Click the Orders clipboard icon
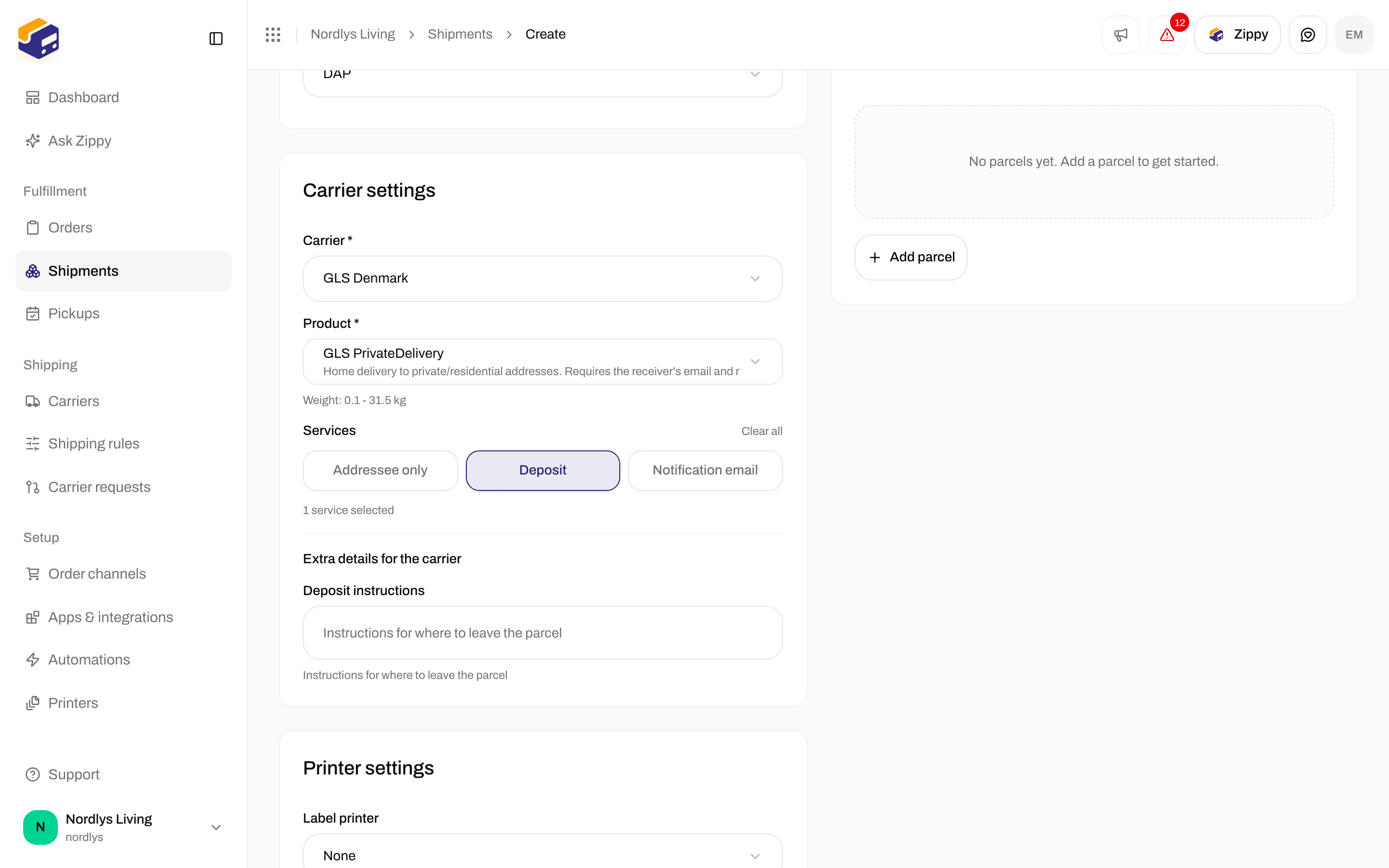Viewport: 1389px width, 868px height. 33,228
